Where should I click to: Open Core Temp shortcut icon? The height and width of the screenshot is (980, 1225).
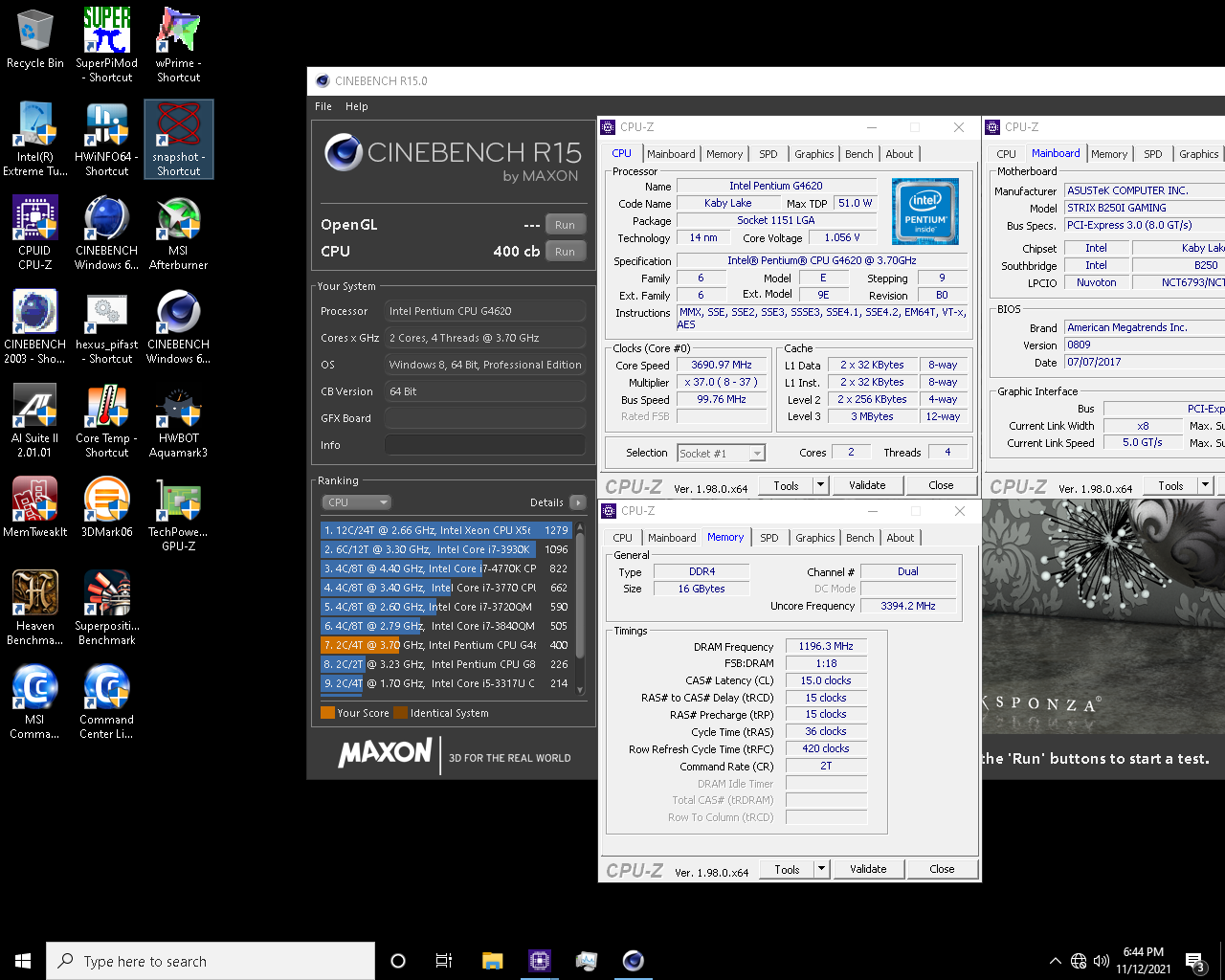point(106,421)
